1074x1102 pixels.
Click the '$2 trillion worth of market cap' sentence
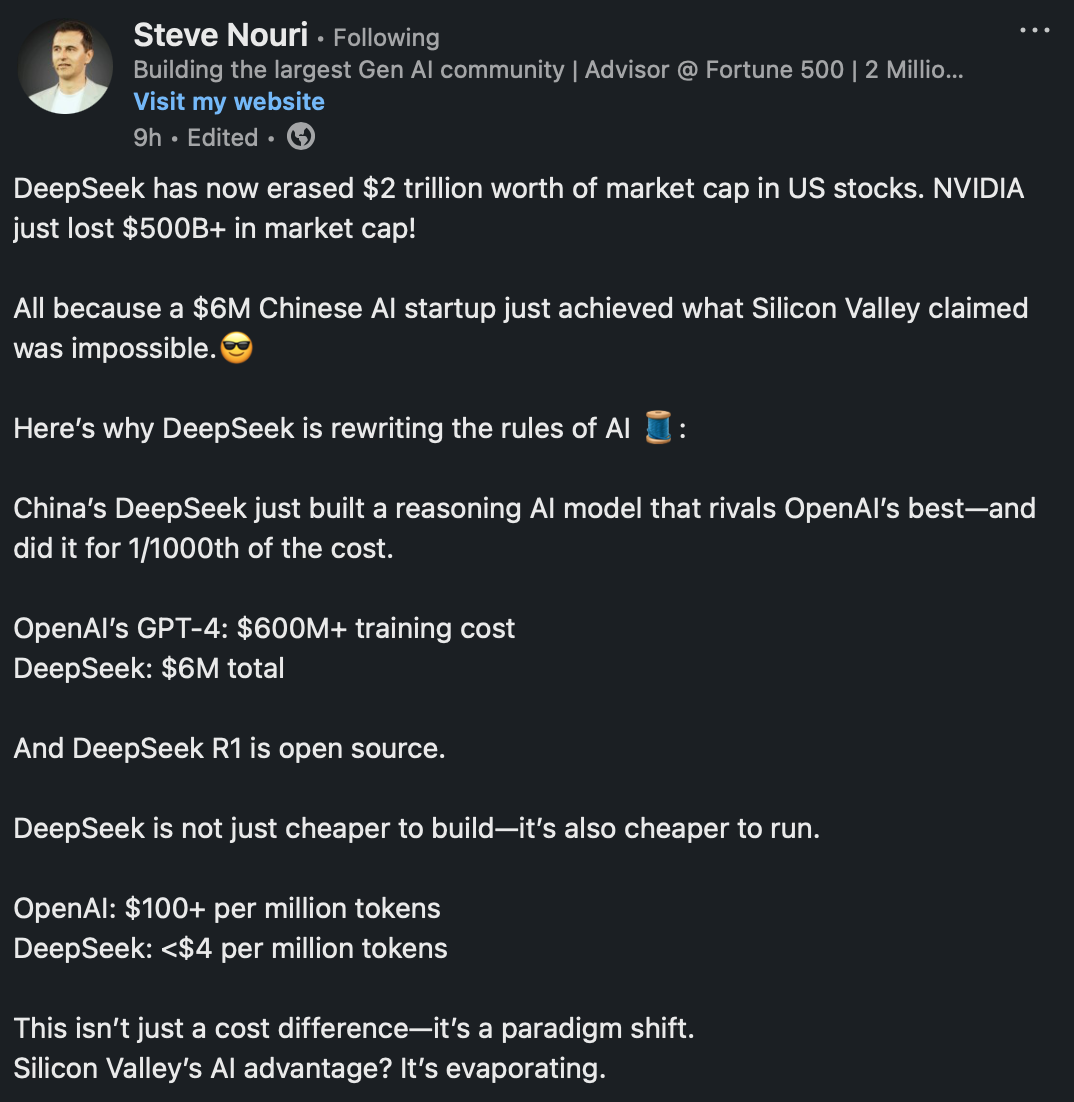click(519, 208)
